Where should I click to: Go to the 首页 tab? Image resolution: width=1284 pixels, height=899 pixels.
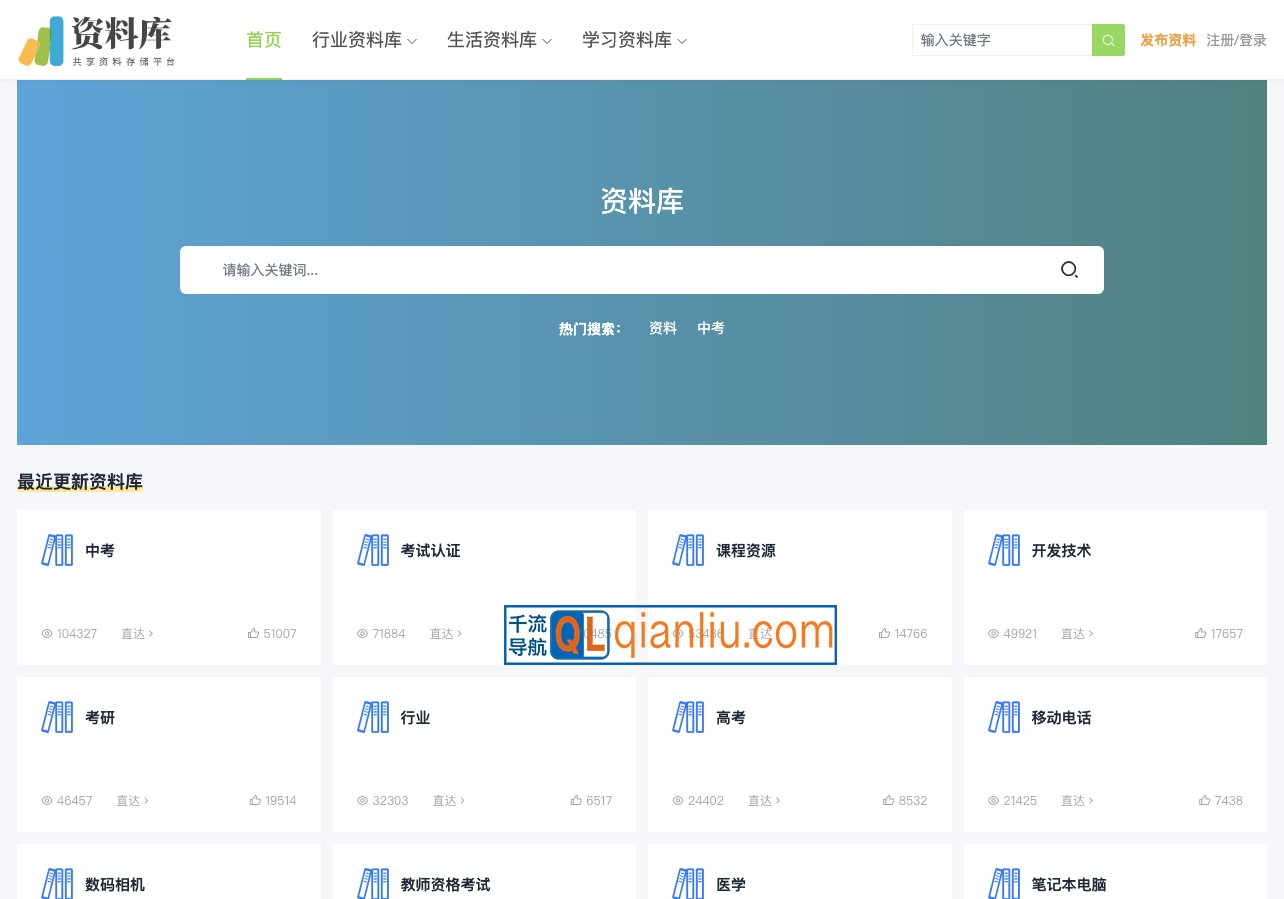click(x=264, y=40)
